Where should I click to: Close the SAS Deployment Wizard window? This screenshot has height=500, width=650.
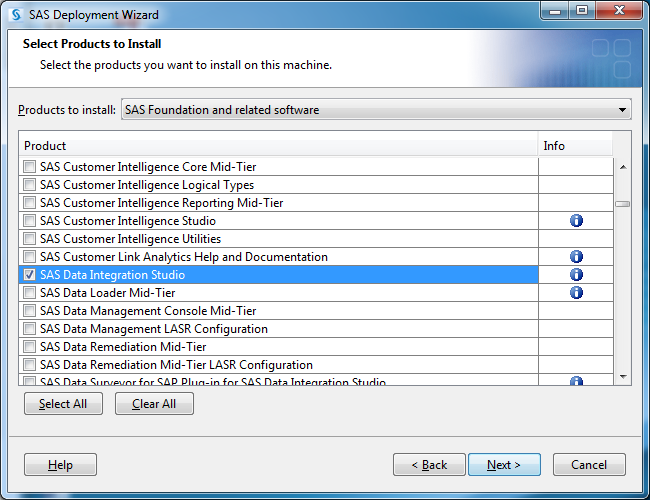[619, 11]
